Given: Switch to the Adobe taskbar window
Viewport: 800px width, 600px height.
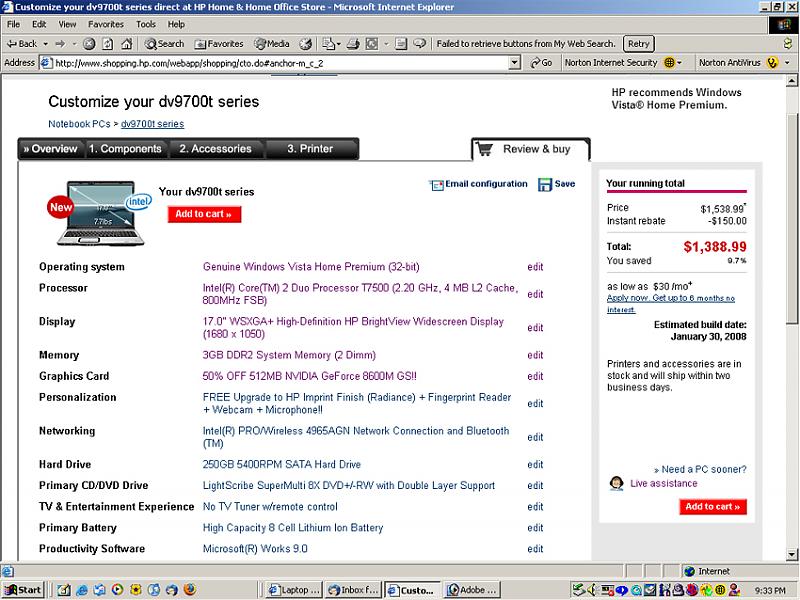Looking at the screenshot, I should coord(472,590).
